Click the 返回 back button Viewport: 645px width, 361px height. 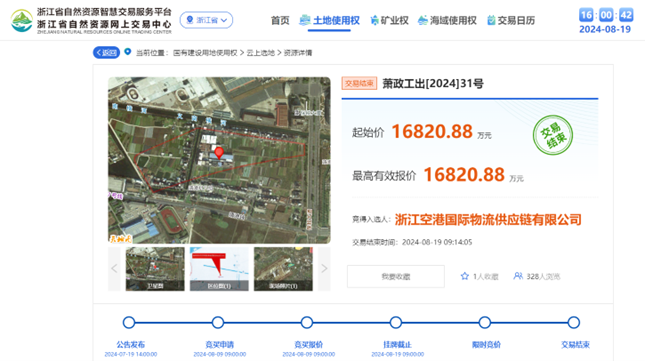coord(106,53)
